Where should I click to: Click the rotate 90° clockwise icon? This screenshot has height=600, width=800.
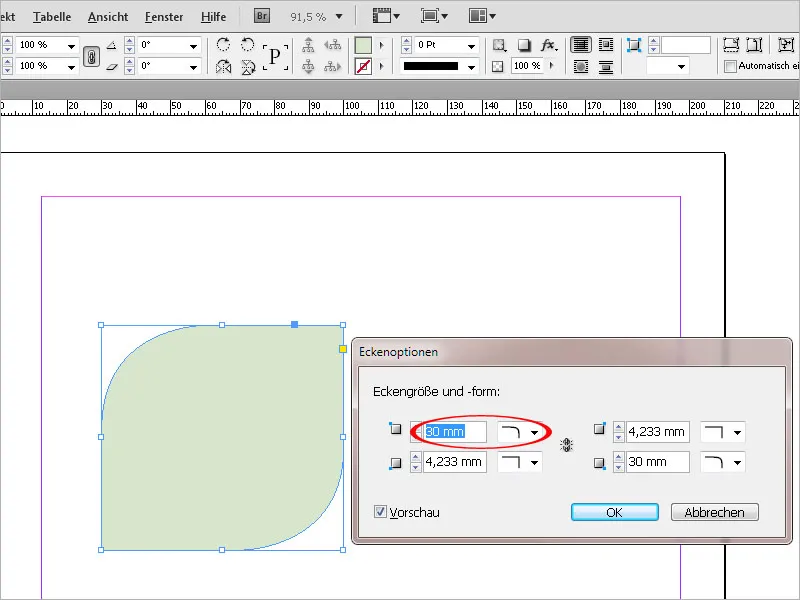point(223,45)
